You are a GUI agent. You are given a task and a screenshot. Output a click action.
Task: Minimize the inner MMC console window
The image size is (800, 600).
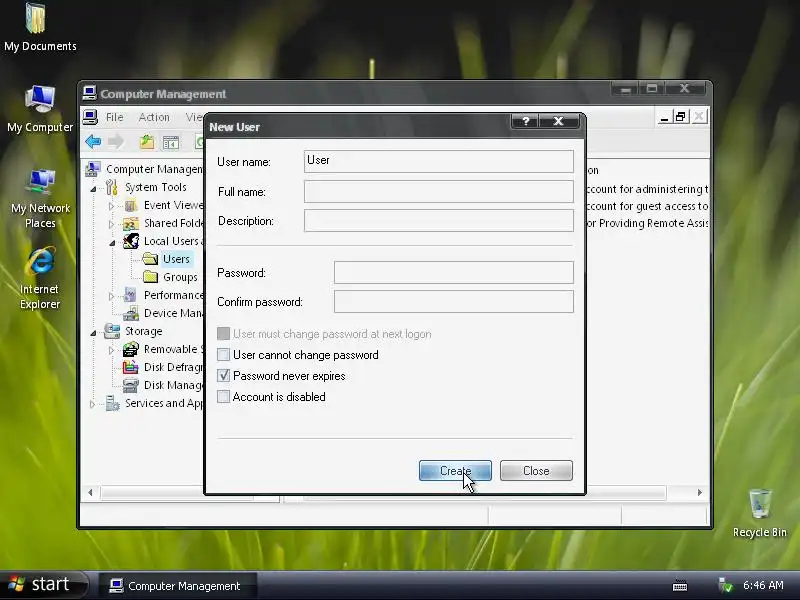coord(664,117)
